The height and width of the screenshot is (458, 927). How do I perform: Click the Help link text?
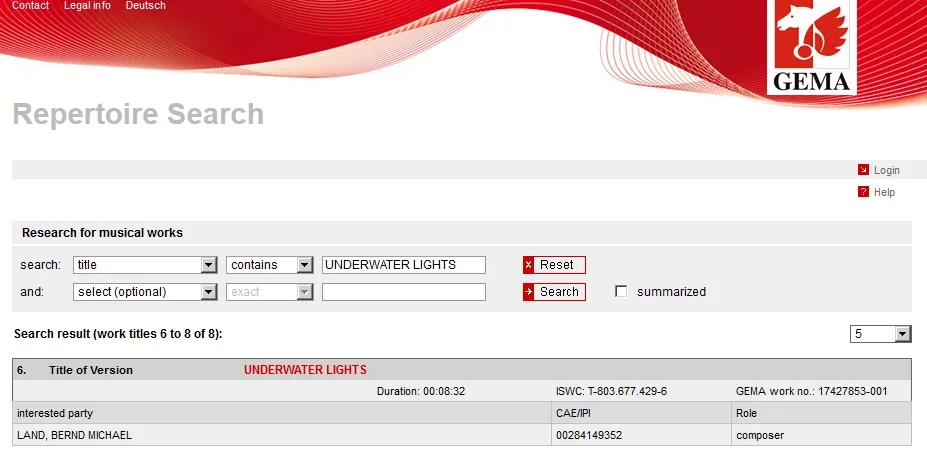coord(884,192)
